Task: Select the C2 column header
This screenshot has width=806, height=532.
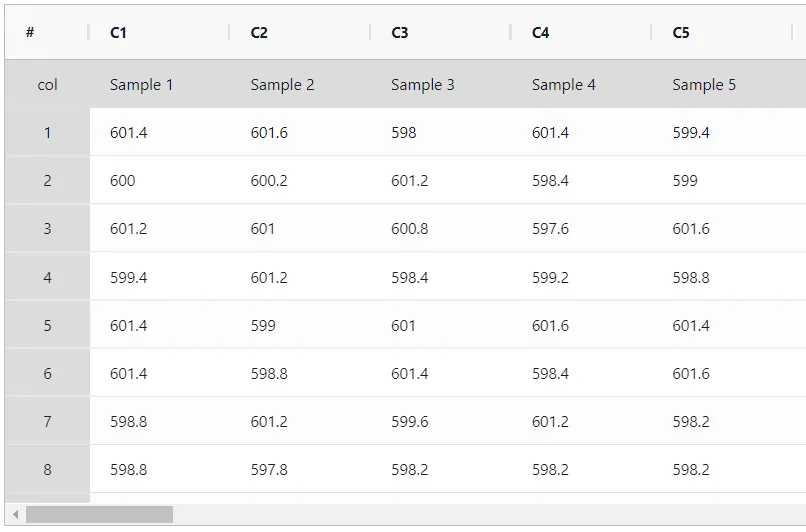Action: [x=300, y=32]
